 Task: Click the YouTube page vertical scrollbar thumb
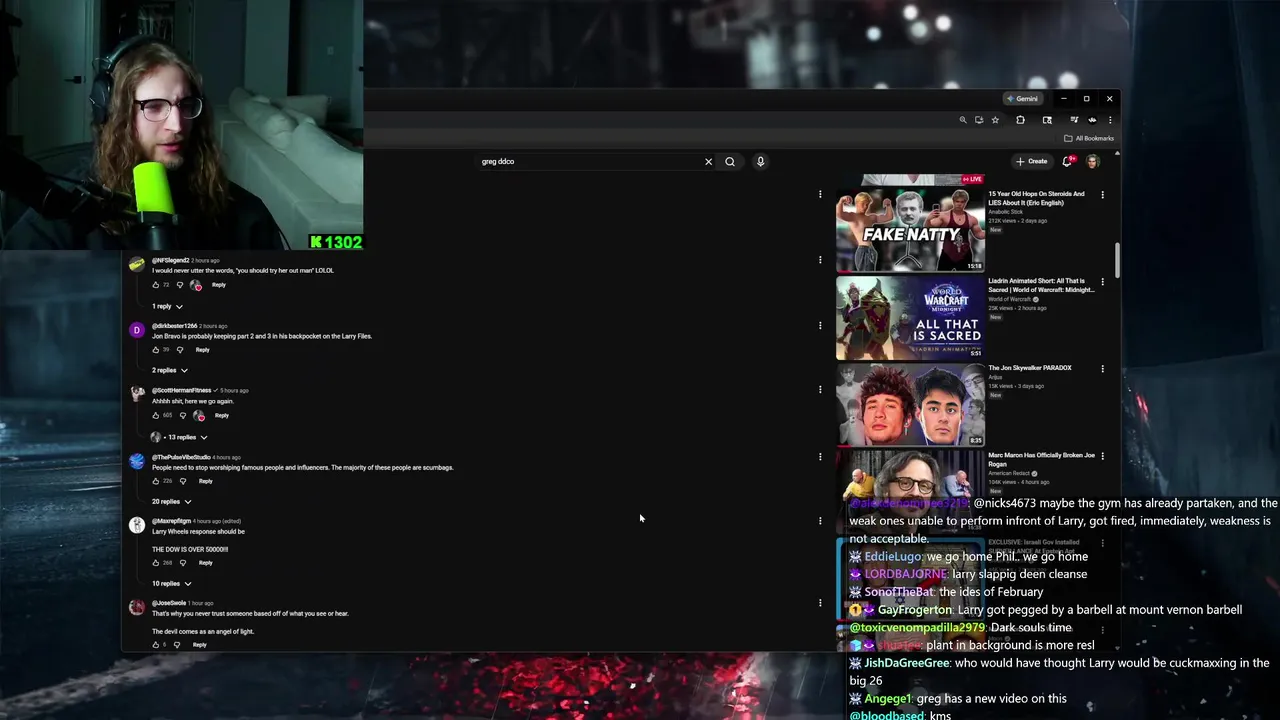(x=1117, y=260)
